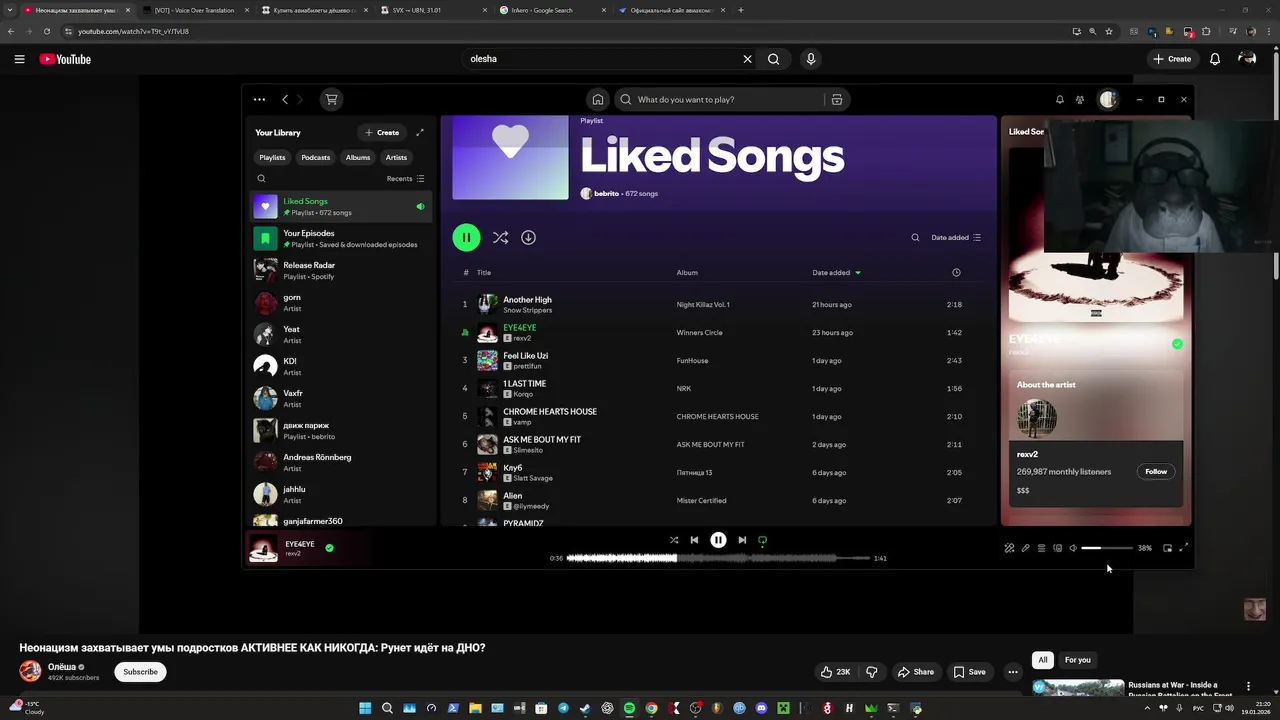The height and width of the screenshot is (720, 1280).
Task: Search within the Liked Songs playlist
Action: click(x=915, y=237)
